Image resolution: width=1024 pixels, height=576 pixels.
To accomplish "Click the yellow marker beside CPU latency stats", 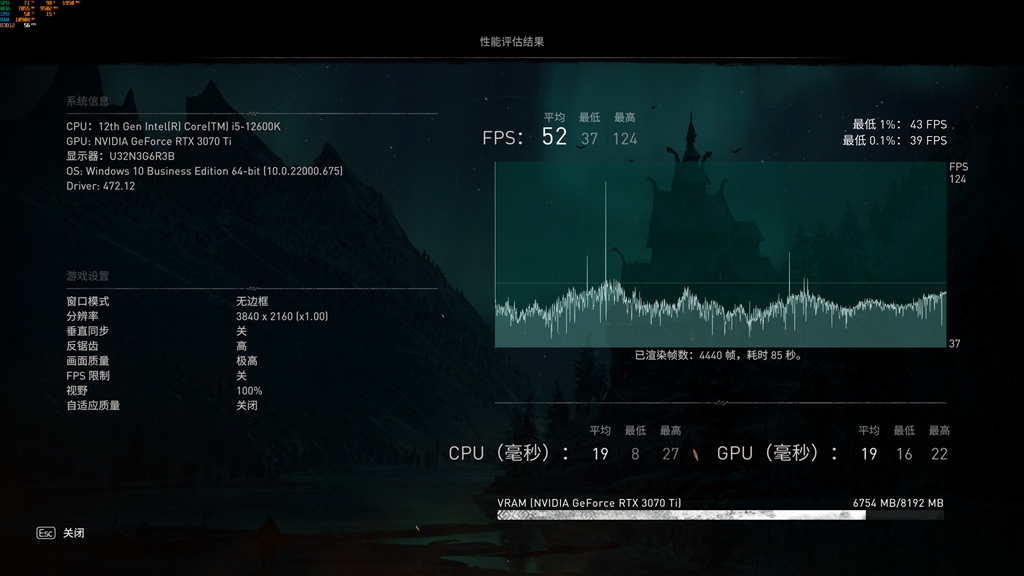I will click(x=694, y=455).
